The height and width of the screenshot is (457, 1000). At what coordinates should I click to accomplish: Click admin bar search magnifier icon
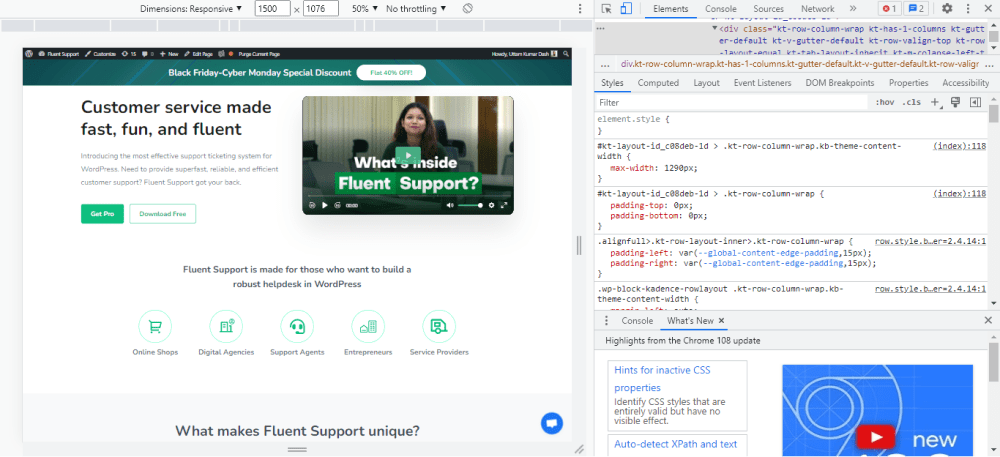[x=566, y=54]
